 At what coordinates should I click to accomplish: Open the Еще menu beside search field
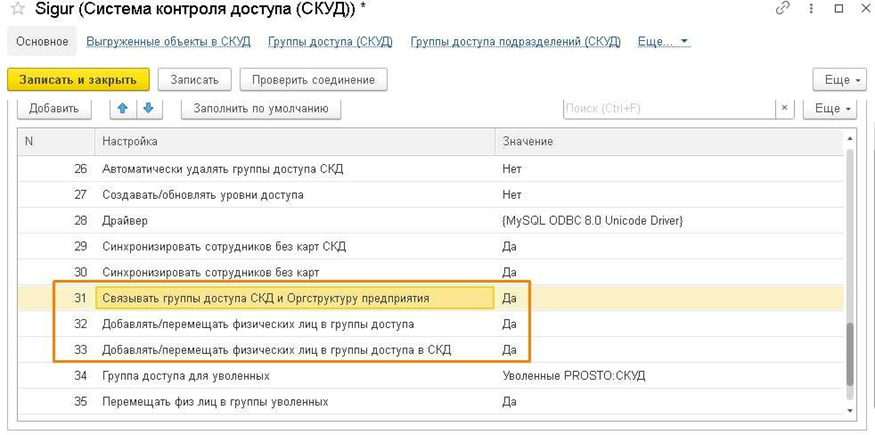(834, 108)
